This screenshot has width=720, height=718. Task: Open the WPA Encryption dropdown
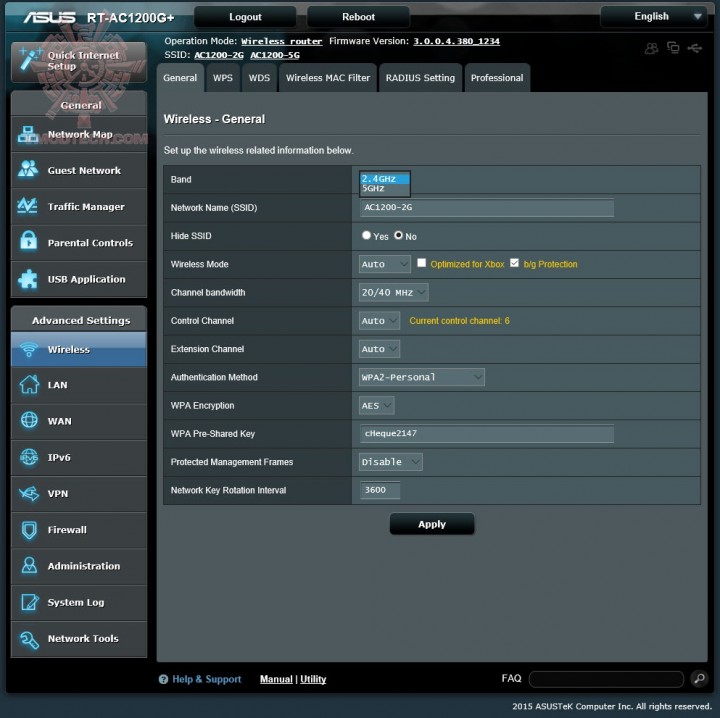pos(377,405)
